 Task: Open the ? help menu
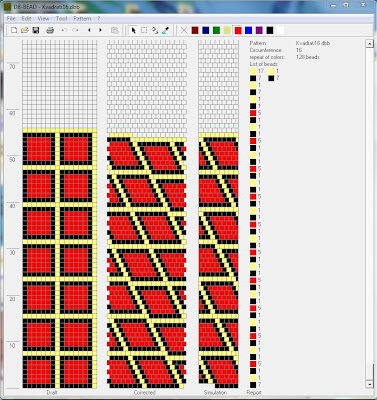coord(99,19)
